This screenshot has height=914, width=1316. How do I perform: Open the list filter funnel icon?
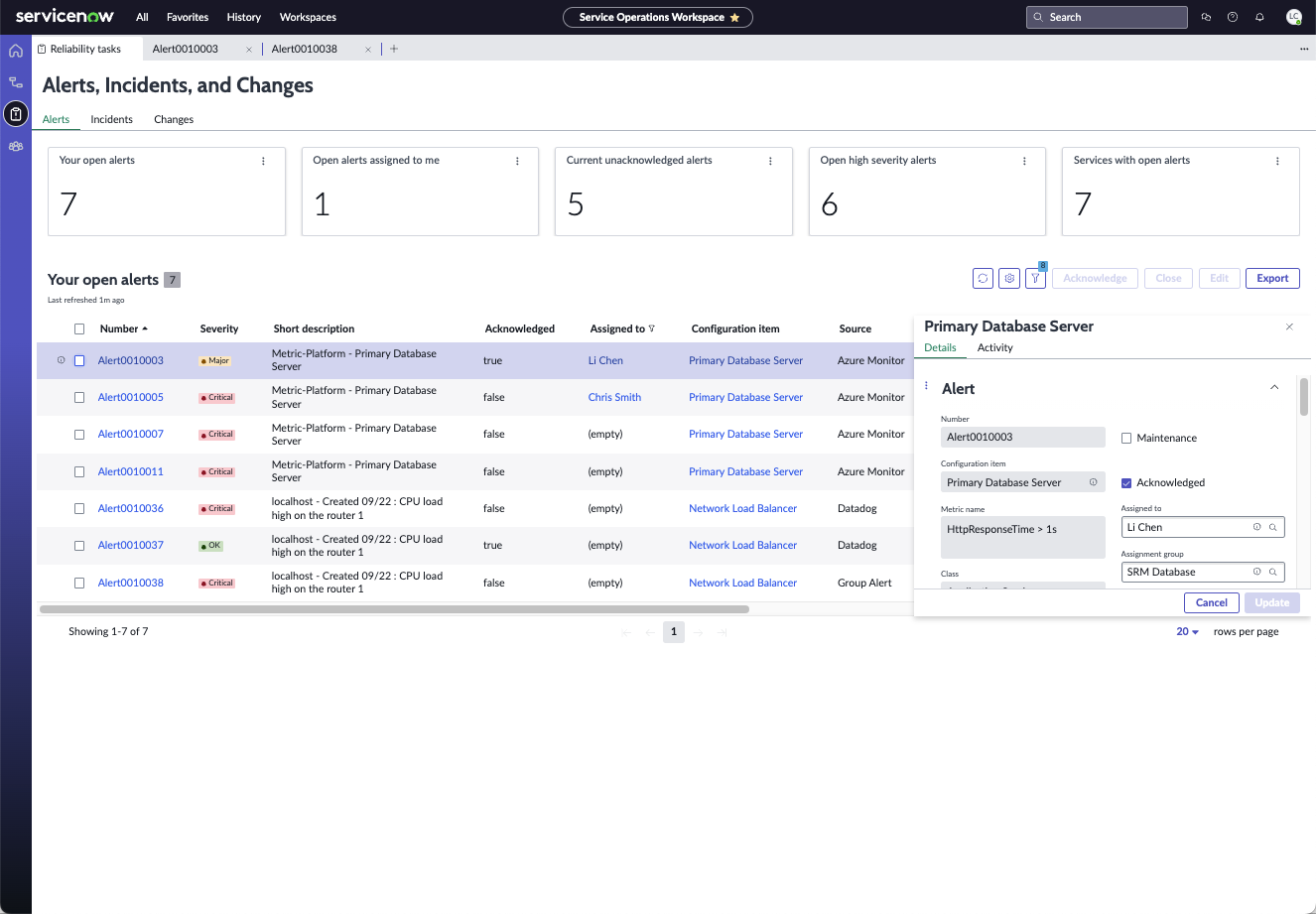click(1035, 279)
